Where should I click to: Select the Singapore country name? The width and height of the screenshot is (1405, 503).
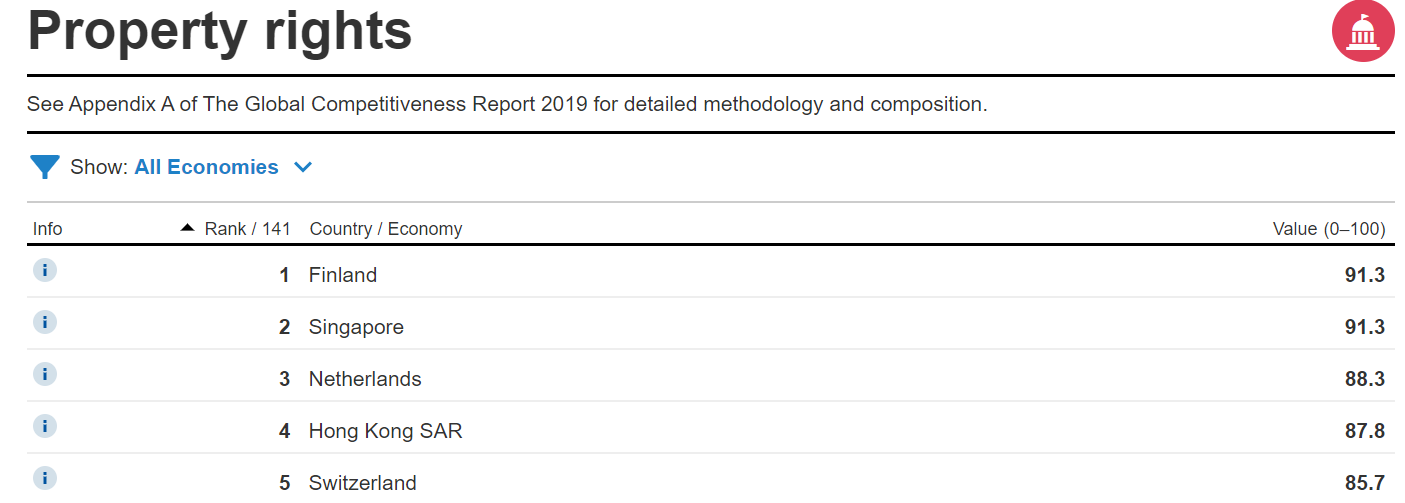pos(356,327)
